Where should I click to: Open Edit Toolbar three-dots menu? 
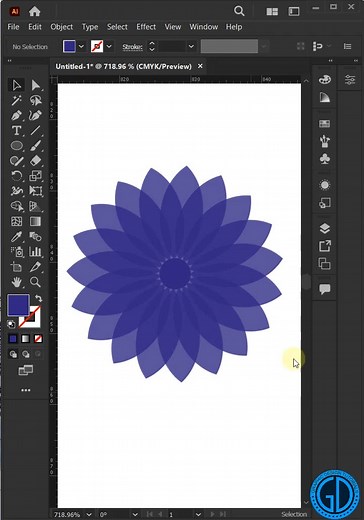click(26, 390)
